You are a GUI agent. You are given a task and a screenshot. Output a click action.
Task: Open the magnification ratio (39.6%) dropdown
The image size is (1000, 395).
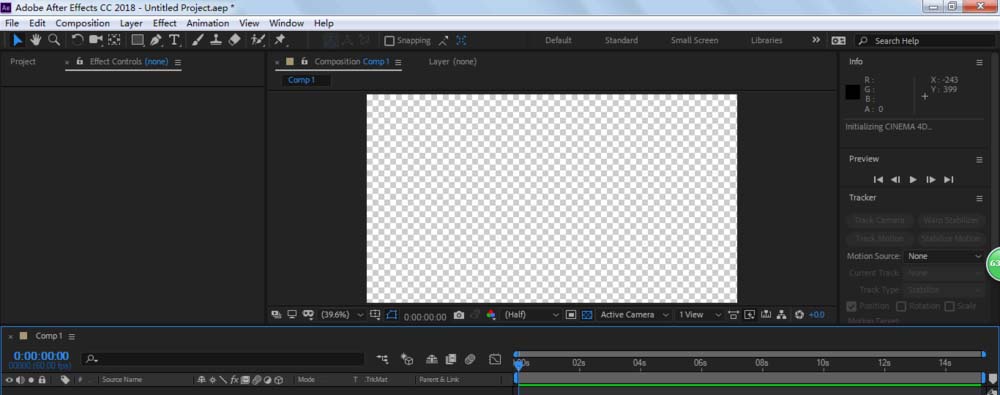342,315
